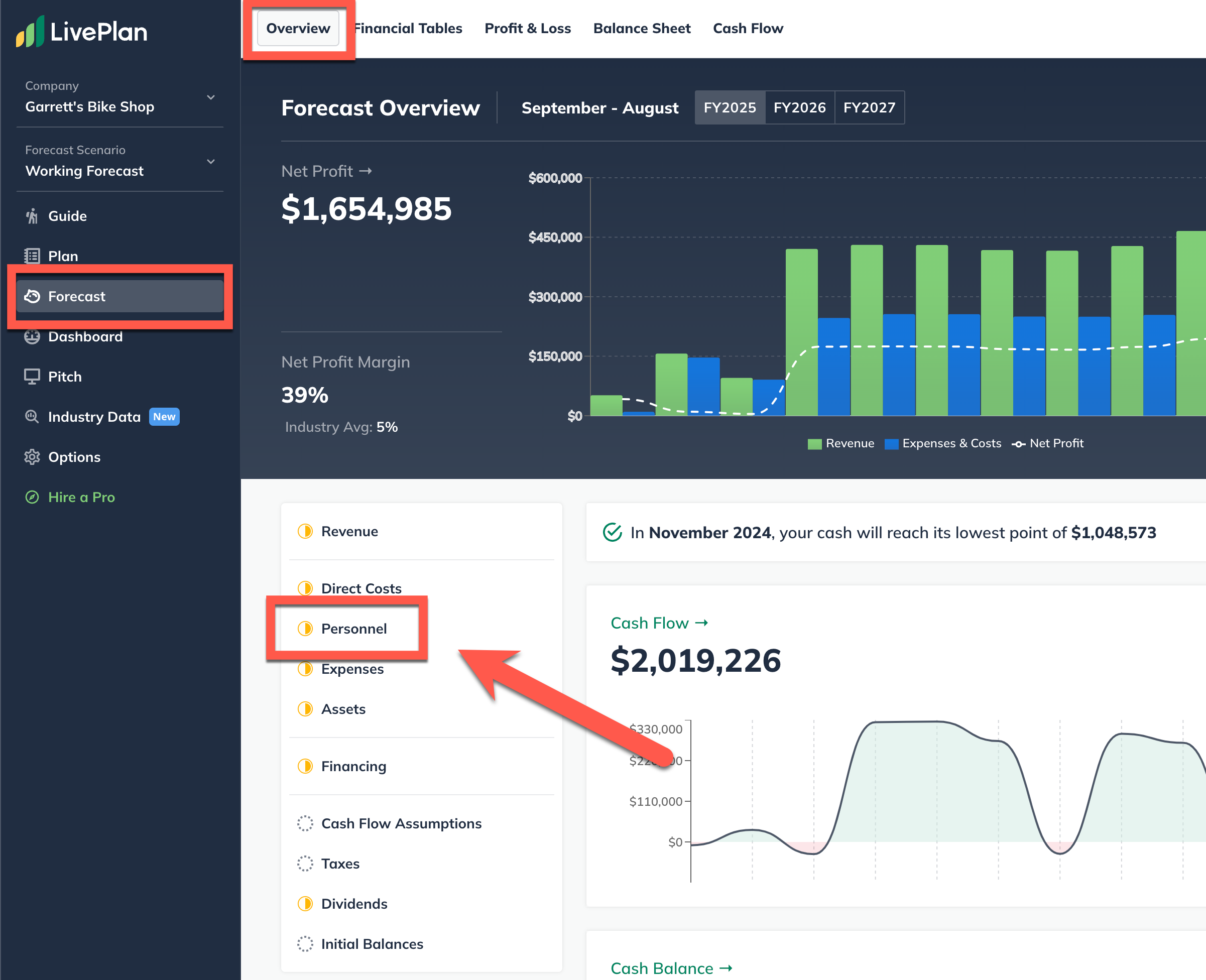Click the status icon beside Direct Costs
1206x980 pixels.
pyautogui.click(x=305, y=588)
